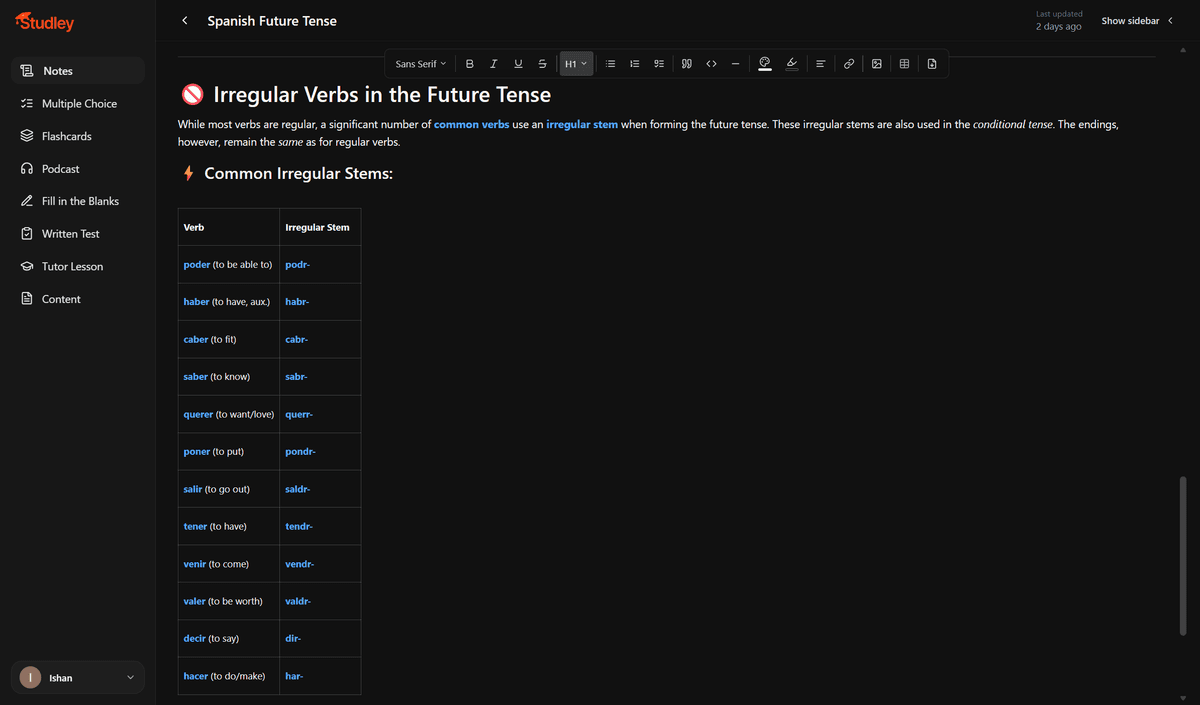1200x705 pixels.
Task: Click the 'poder' verb cell
Action: point(228,265)
